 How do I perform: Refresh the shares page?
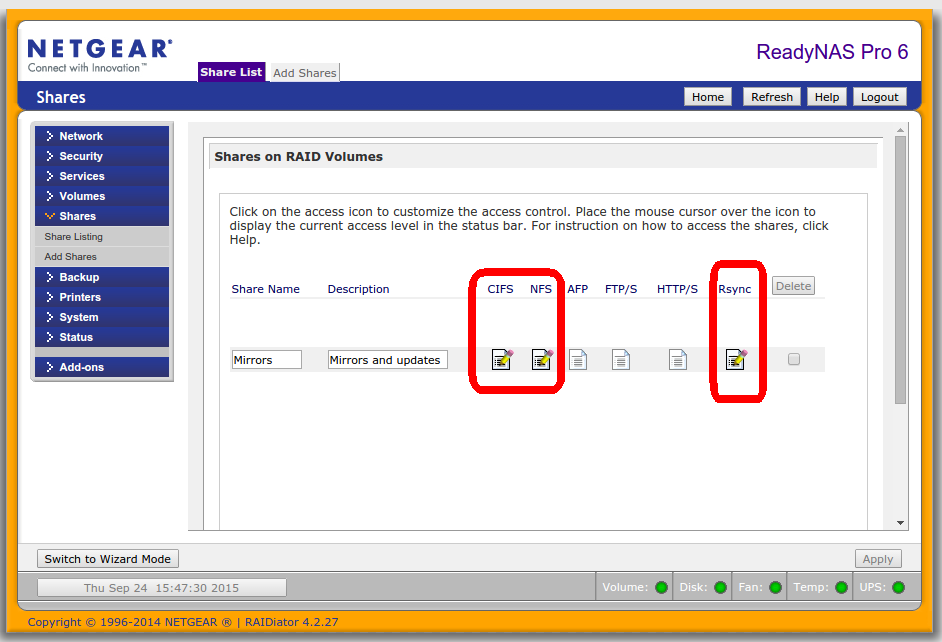tap(772, 97)
